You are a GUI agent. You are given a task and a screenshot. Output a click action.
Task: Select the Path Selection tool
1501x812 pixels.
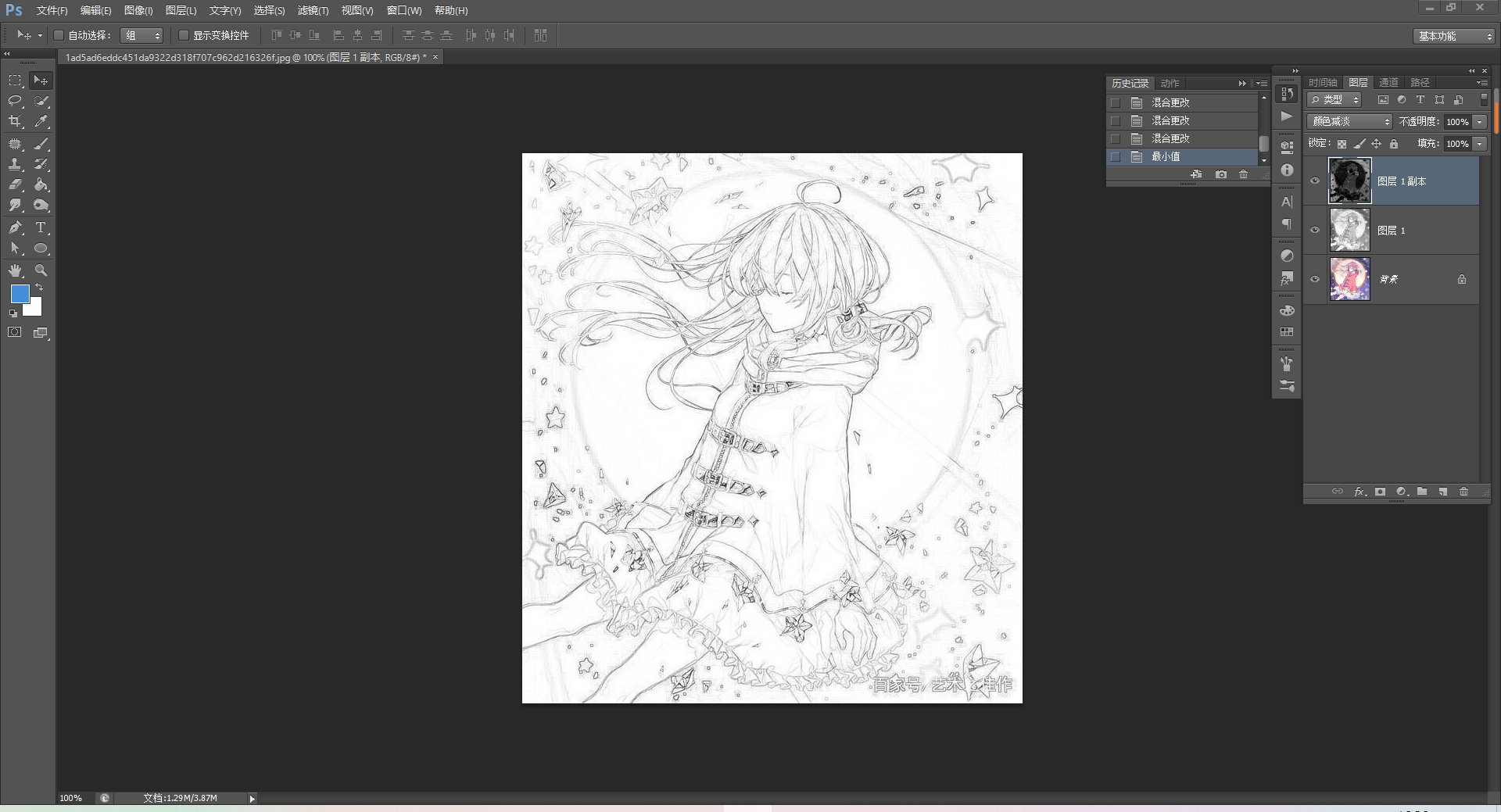point(15,249)
